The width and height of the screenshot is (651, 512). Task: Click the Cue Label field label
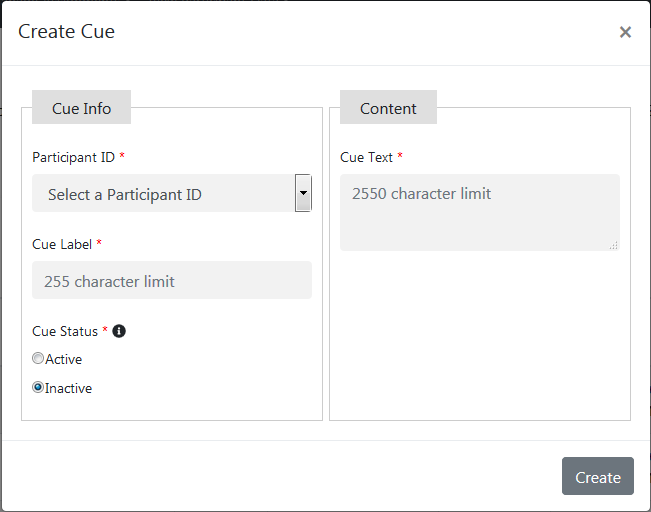tap(62, 244)
